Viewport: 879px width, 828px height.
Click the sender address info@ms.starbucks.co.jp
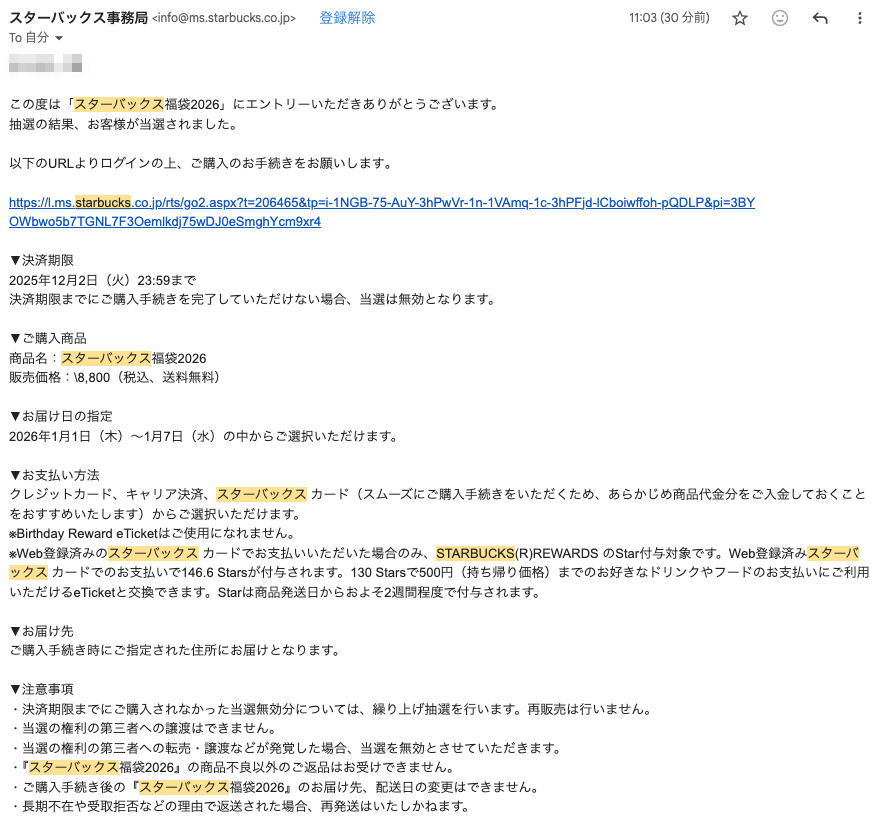(x=223, y=19)
